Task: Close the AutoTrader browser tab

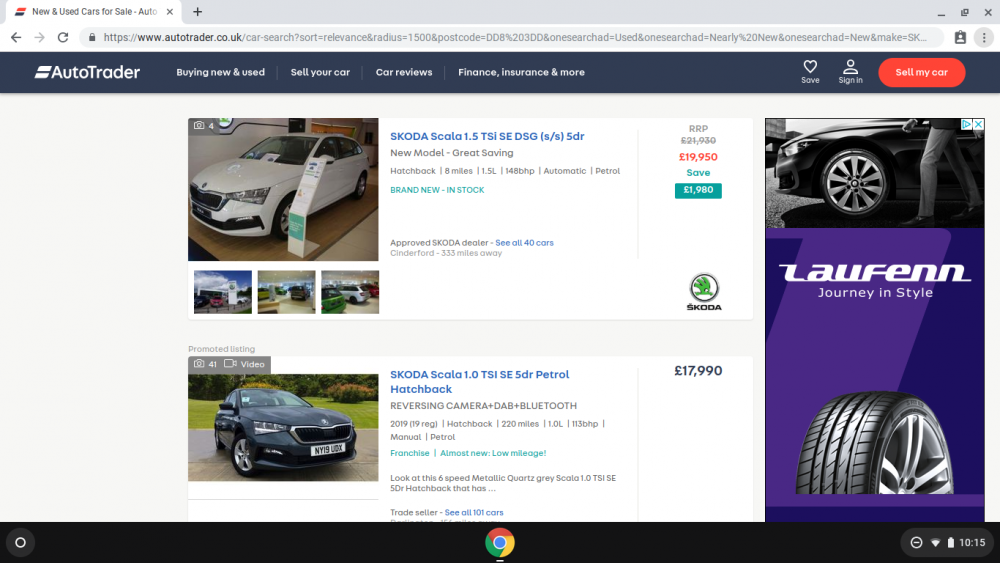Action: pyautogui.click(x=170, y=11)
